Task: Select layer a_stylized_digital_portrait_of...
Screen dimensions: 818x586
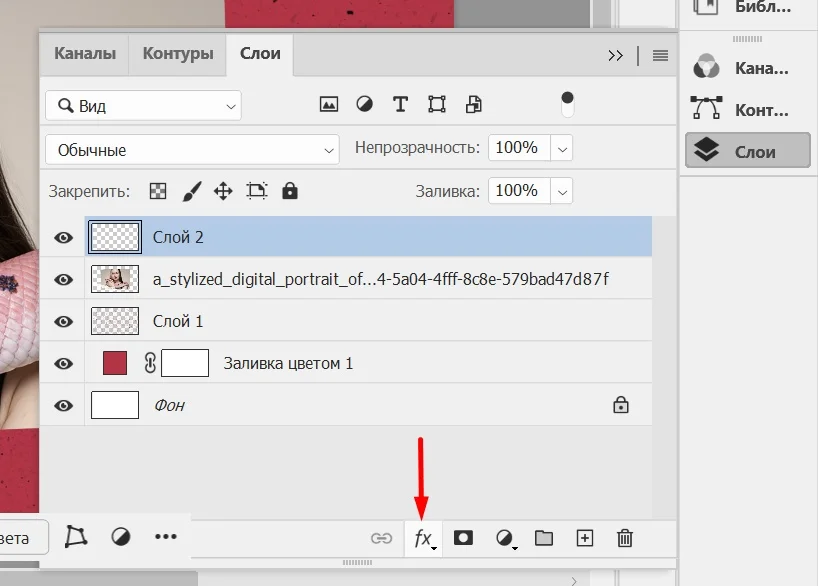Action: [380, 279]
